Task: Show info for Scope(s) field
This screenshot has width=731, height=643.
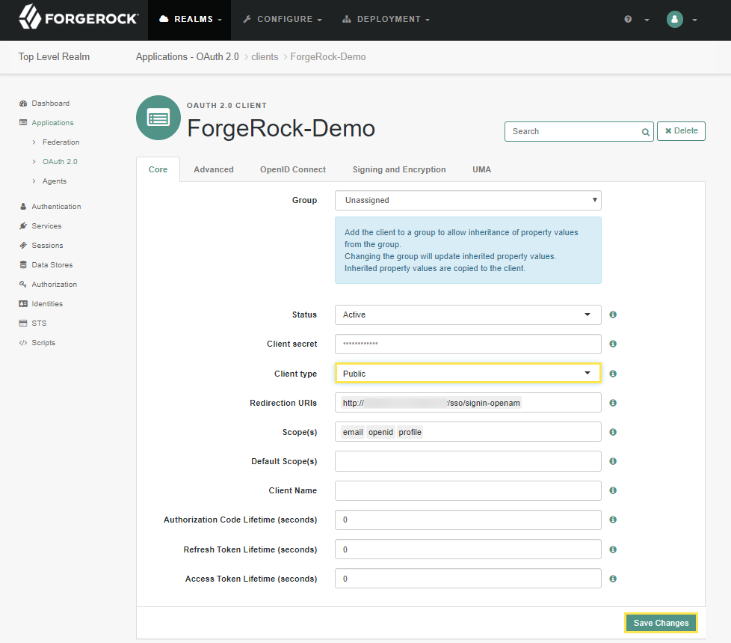Action: coord(613,432)
